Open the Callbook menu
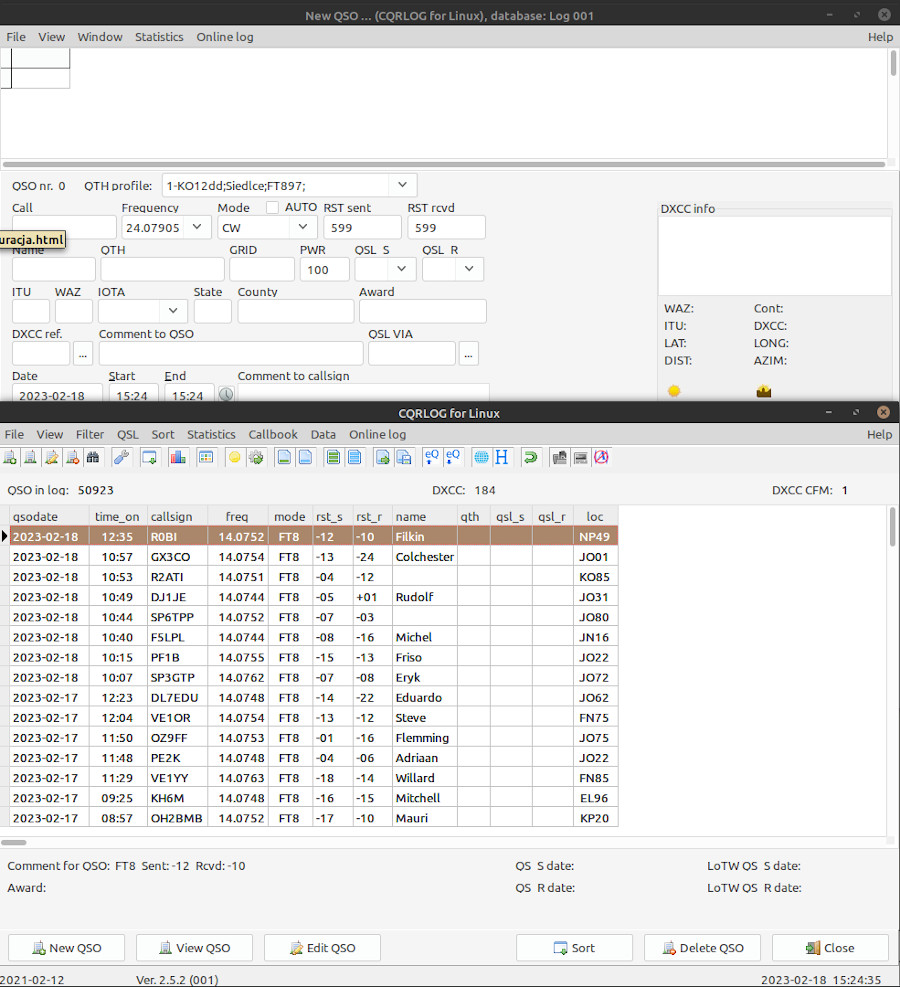 pyautogui.click(x=273, y=435)
